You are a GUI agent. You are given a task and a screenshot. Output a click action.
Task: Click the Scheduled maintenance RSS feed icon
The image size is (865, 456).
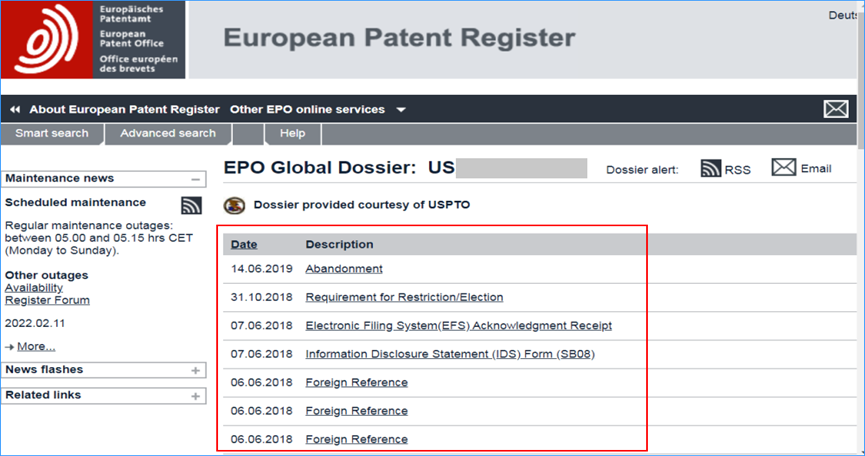point(191,205)
